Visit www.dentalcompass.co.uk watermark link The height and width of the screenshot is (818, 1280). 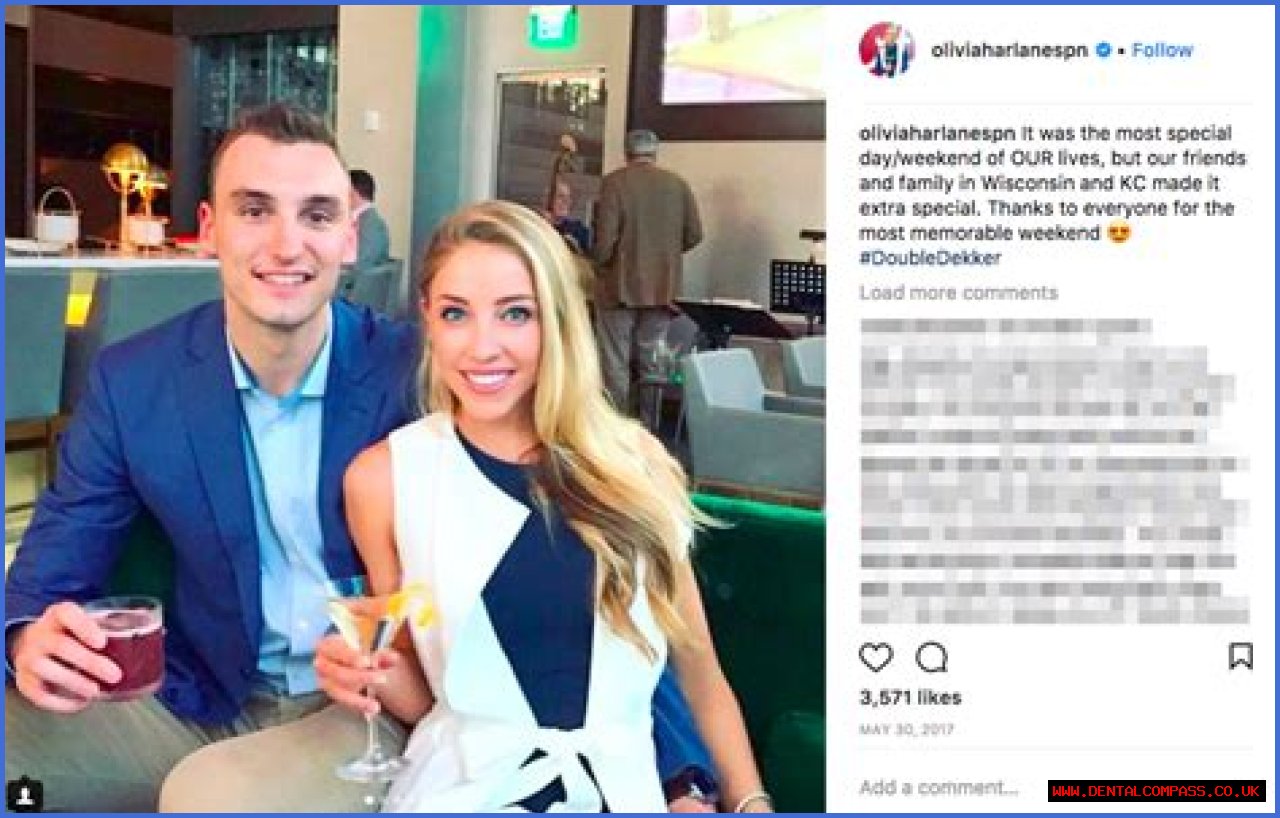[1157, 791]
